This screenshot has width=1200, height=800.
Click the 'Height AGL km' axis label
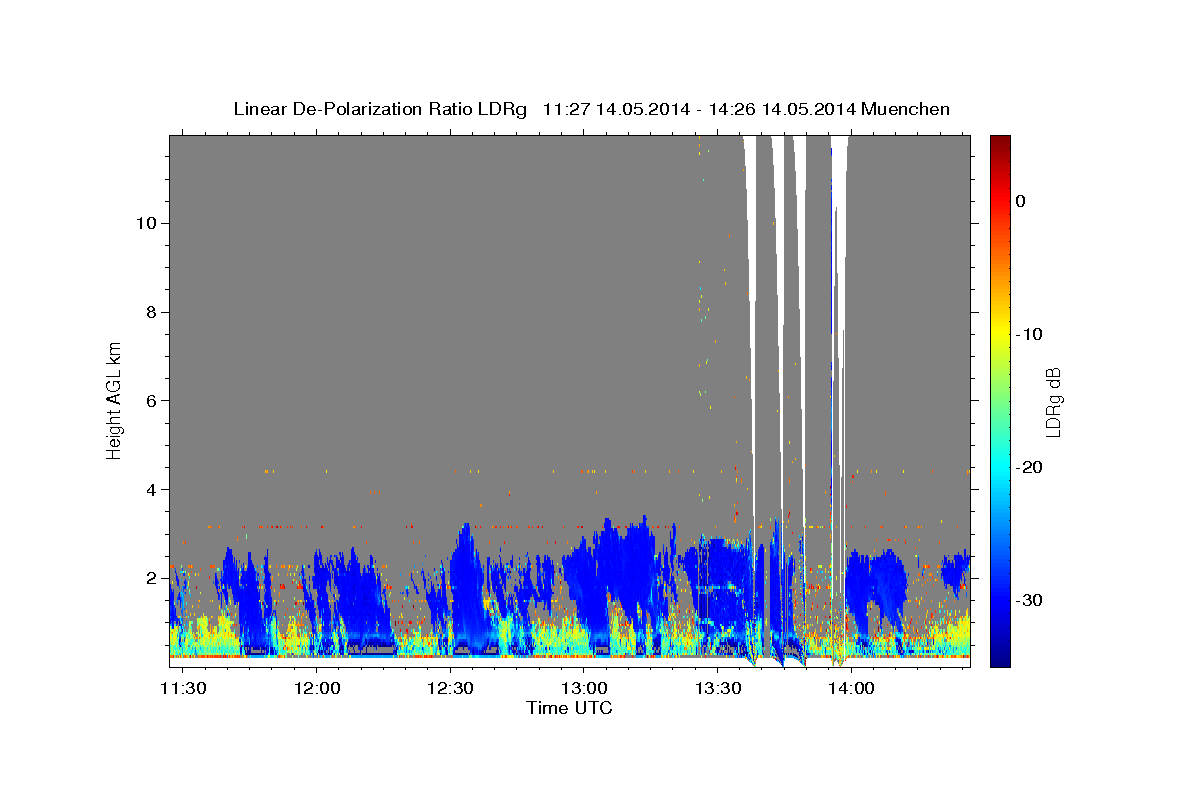(114, 399)
